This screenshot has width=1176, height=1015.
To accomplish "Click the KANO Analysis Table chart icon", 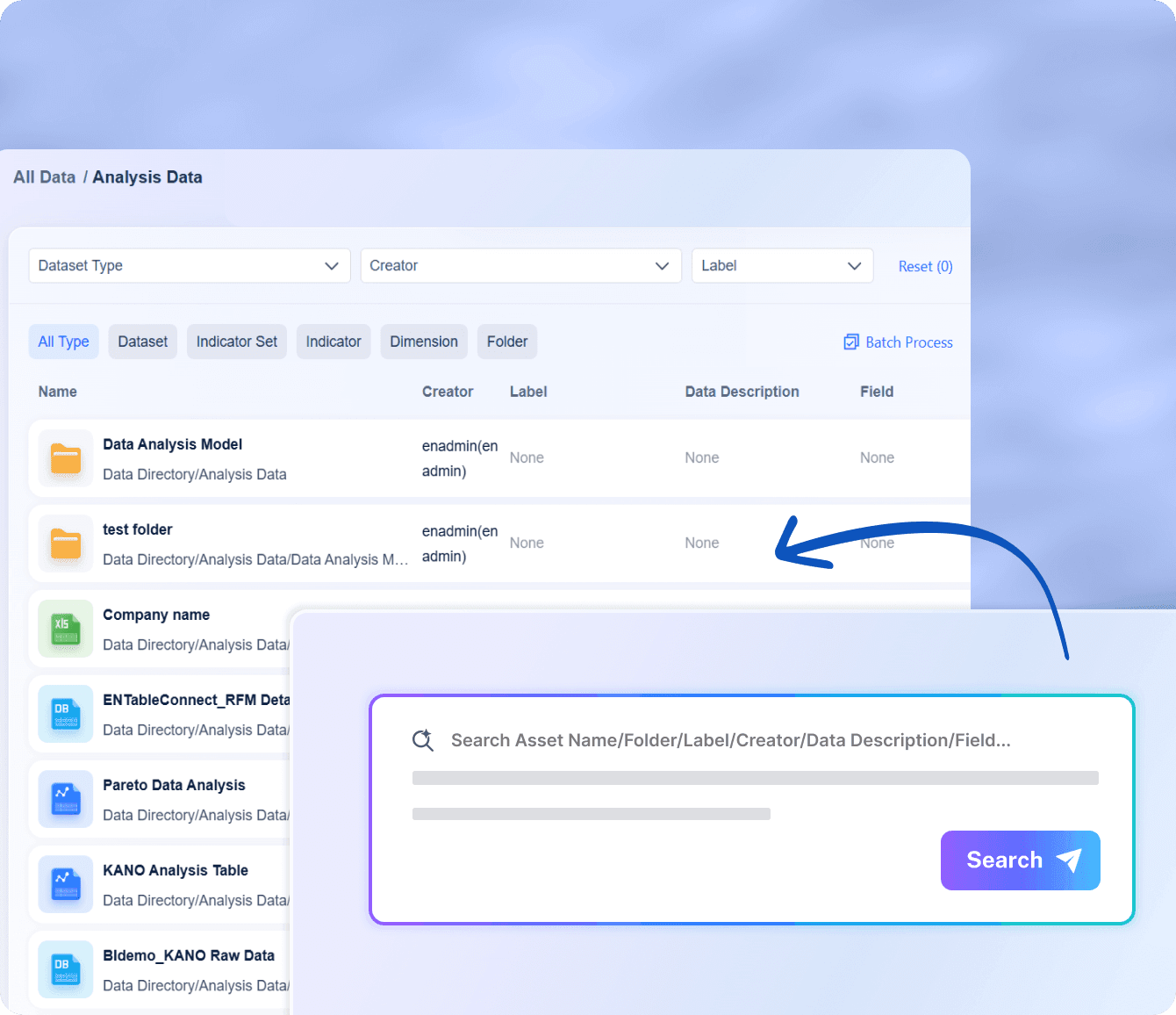I will click(66, 884).
